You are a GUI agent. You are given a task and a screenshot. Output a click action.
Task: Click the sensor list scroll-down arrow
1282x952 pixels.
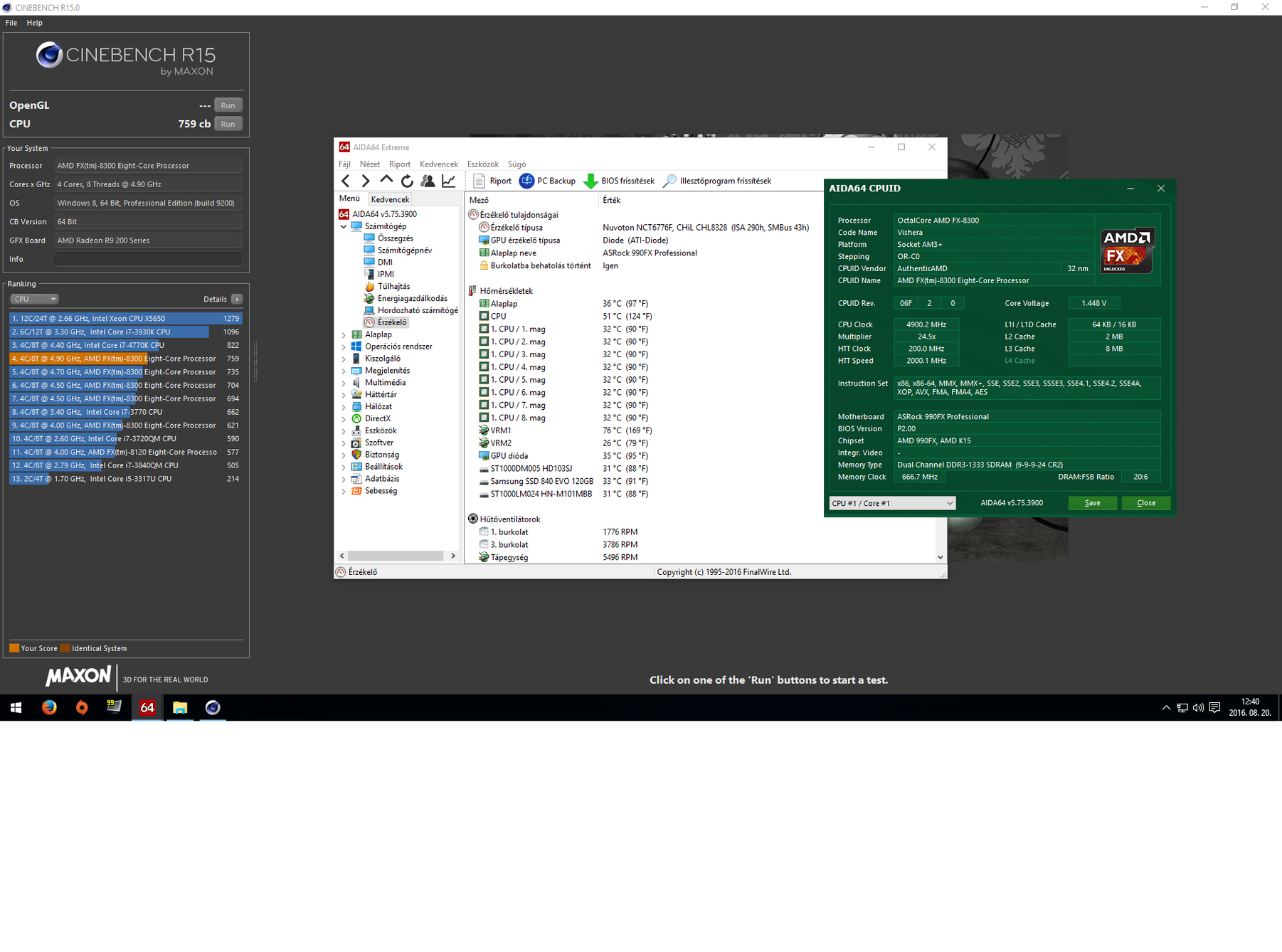[941, 557]
